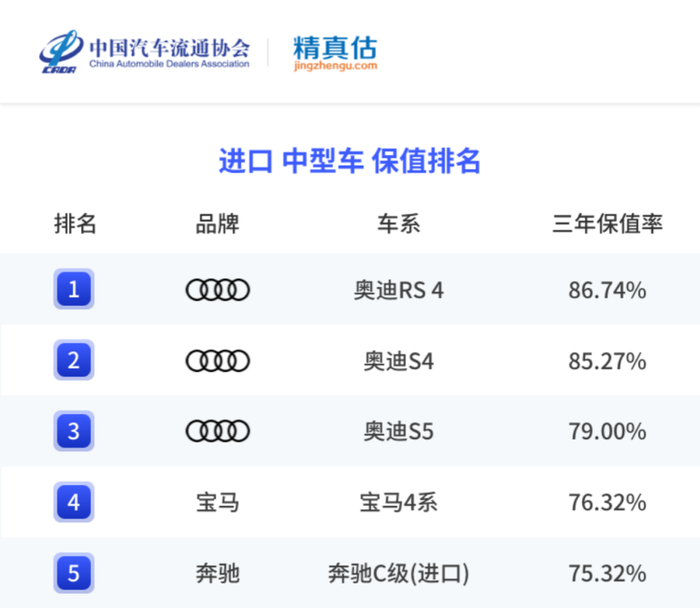Click the Audi logo beside 奥迪RS 4

tap(218, 290)
